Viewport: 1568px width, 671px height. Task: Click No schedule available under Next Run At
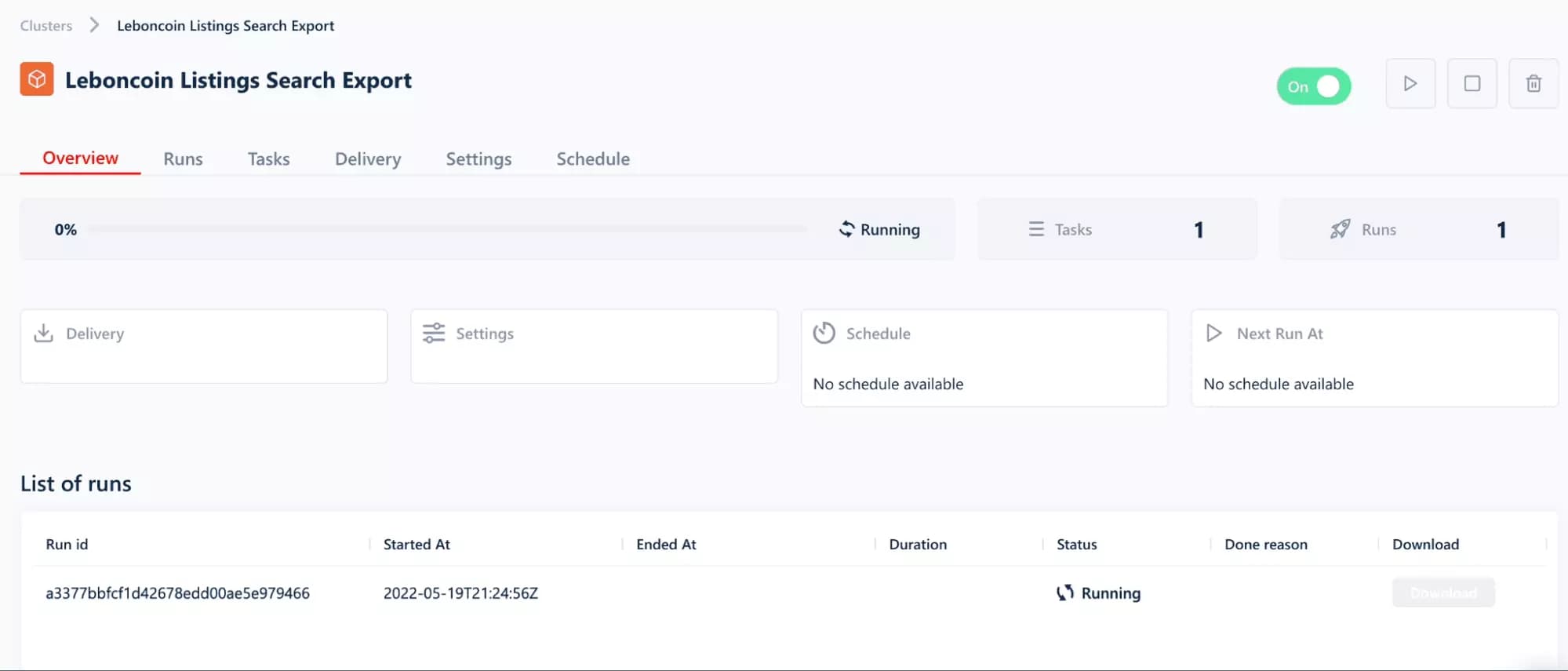(x=1279, y=384)
